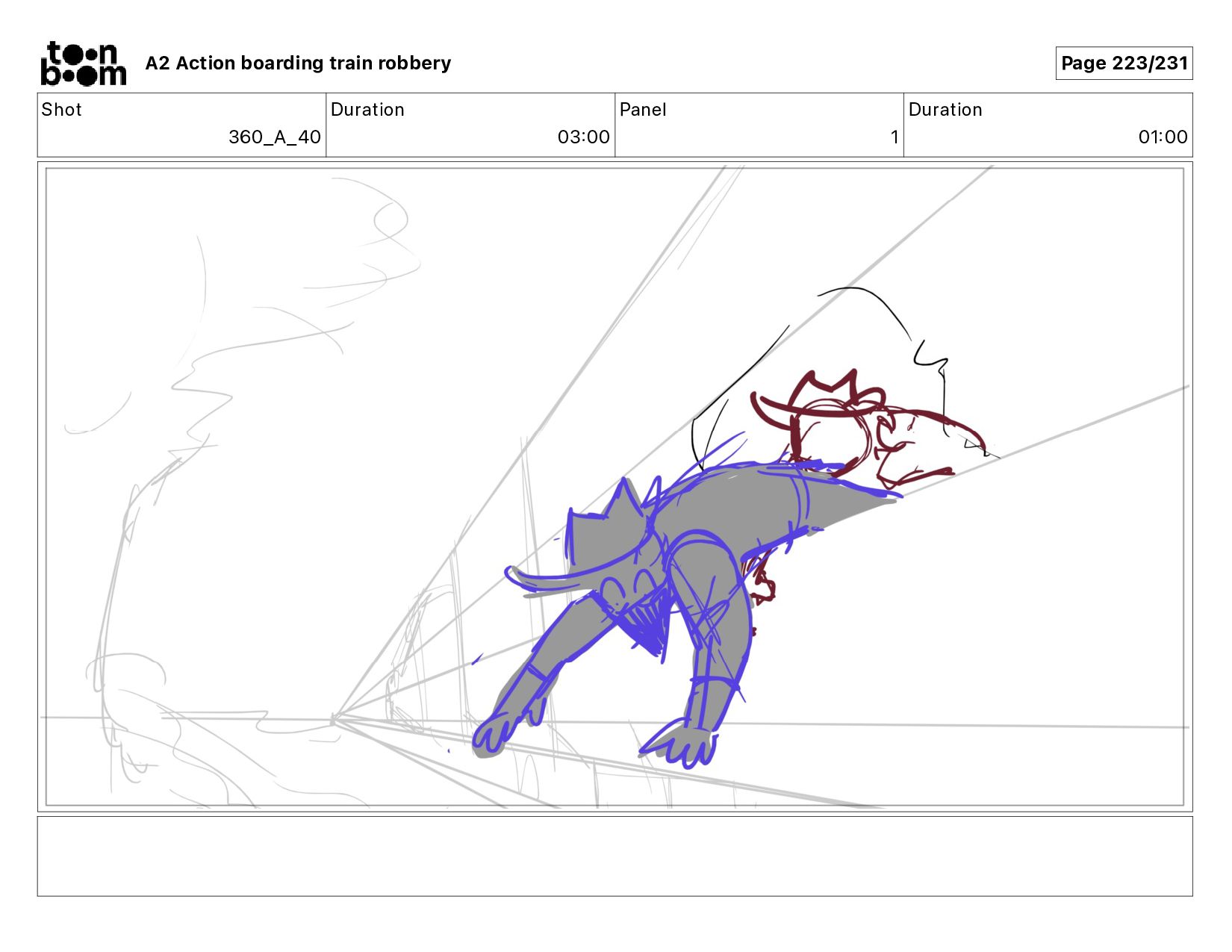The height and width of the screenshot is (952, 1232).
Task: Click the 'Panel' label
Action: pos(643,110)
